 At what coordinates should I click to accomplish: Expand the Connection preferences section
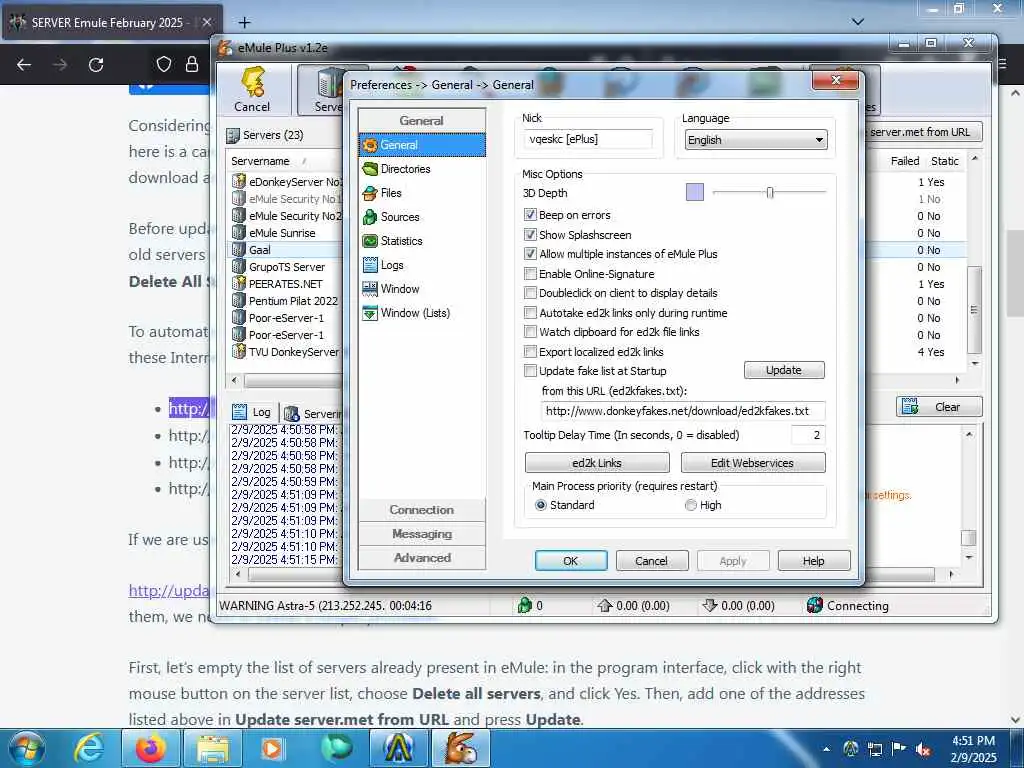point(422,510)
